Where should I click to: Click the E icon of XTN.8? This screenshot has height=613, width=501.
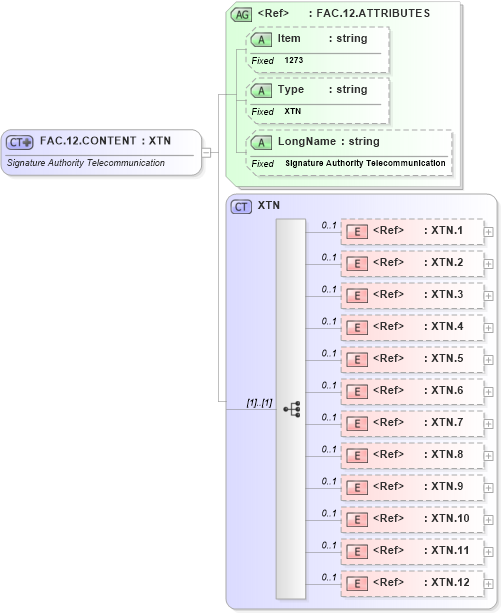click(x=357, y=456)
